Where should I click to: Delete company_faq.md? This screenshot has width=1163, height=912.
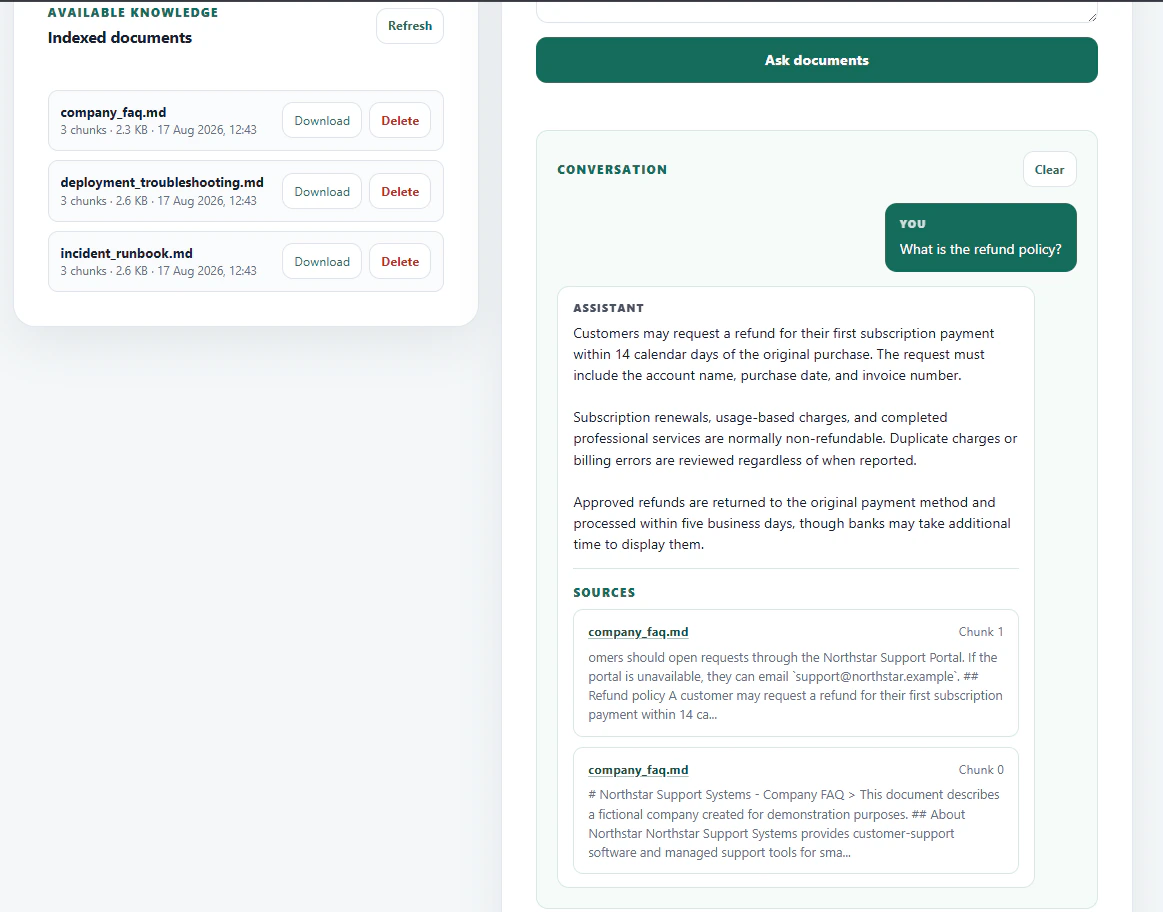[400, 120]
